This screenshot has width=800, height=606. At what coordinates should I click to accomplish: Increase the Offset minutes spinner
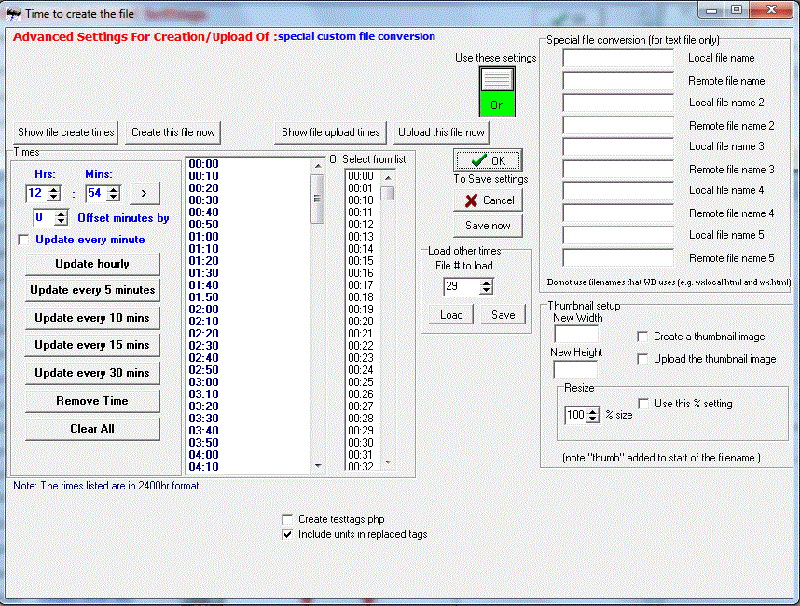pos(61,214)
